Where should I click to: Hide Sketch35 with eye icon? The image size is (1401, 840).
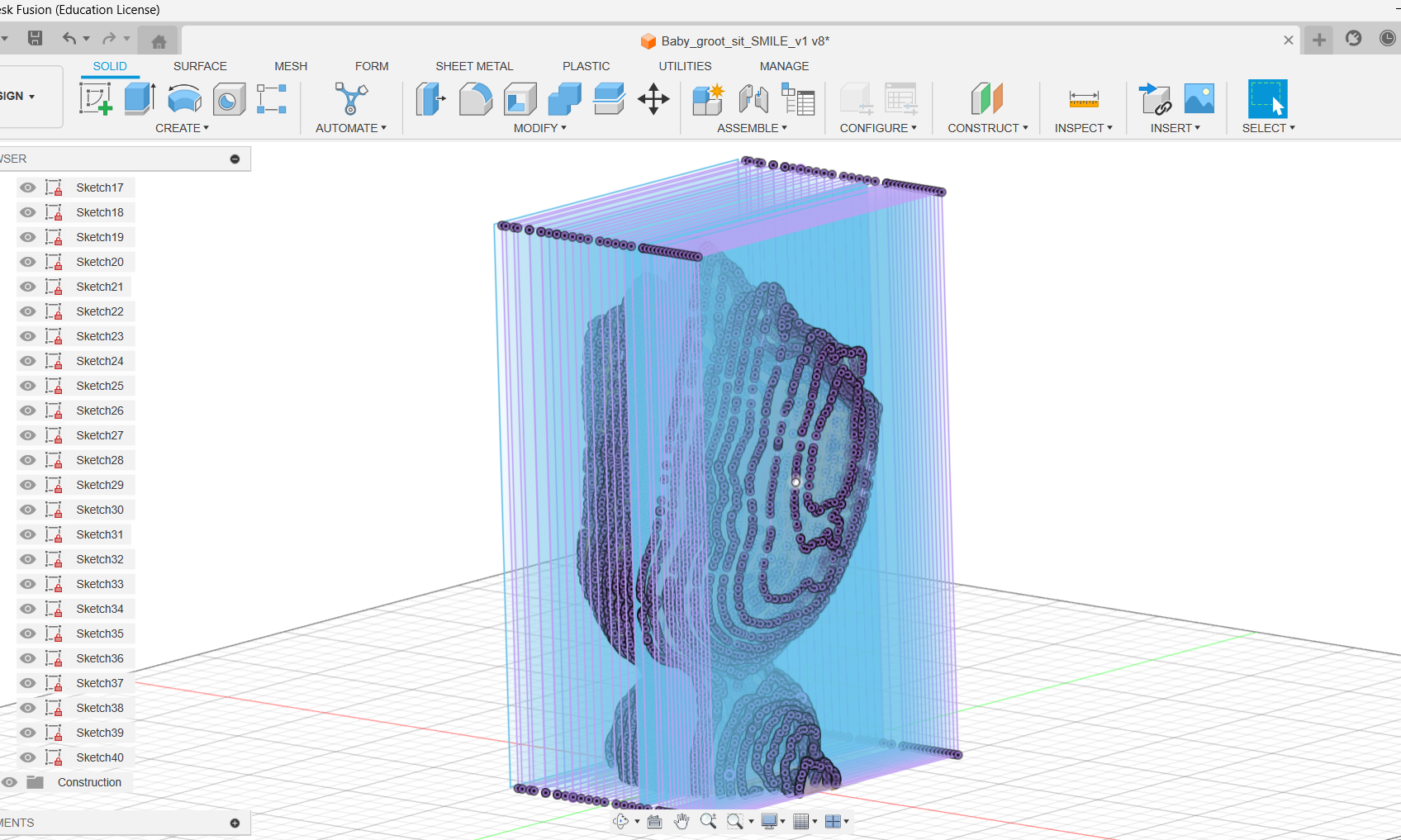click(28, 634)
